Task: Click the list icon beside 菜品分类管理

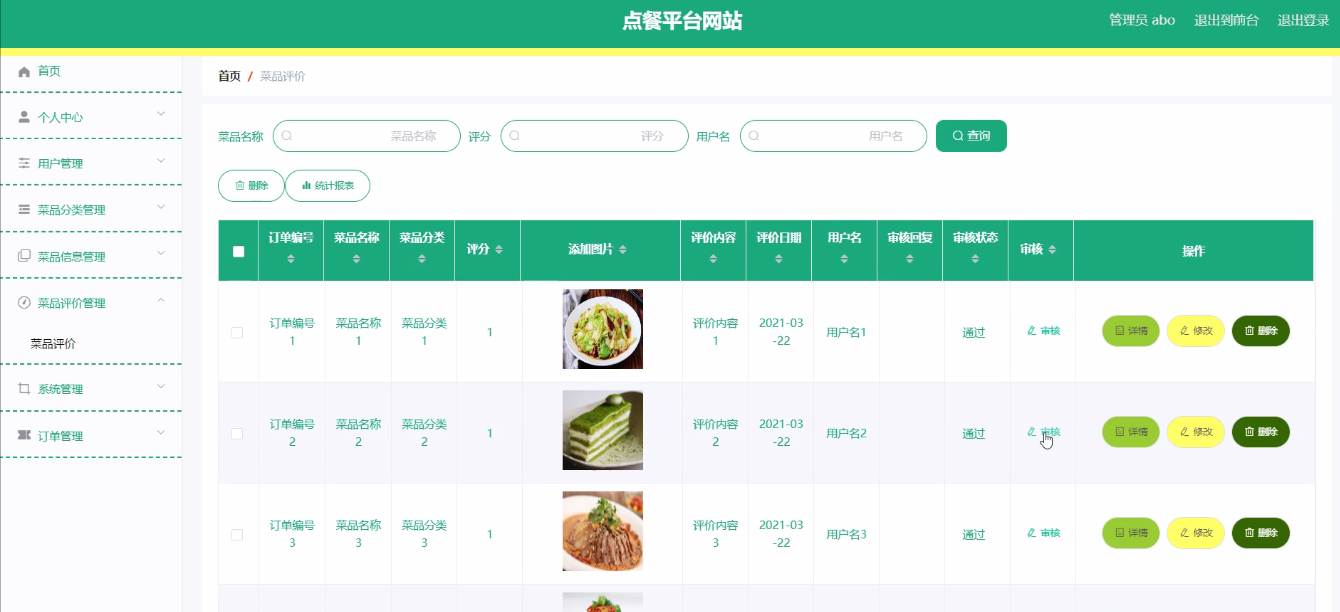Action: 24,210
